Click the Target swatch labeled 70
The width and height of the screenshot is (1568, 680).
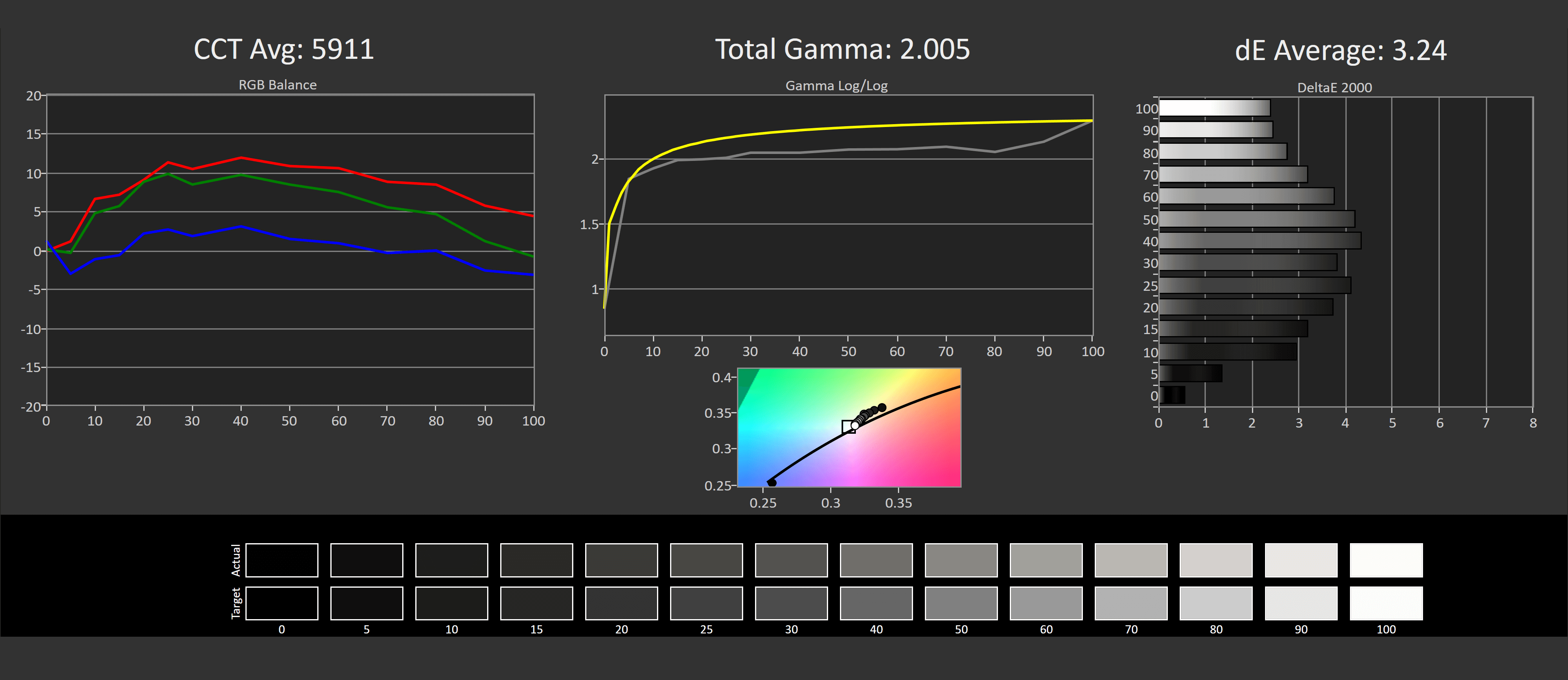(x=1130, y=603)
